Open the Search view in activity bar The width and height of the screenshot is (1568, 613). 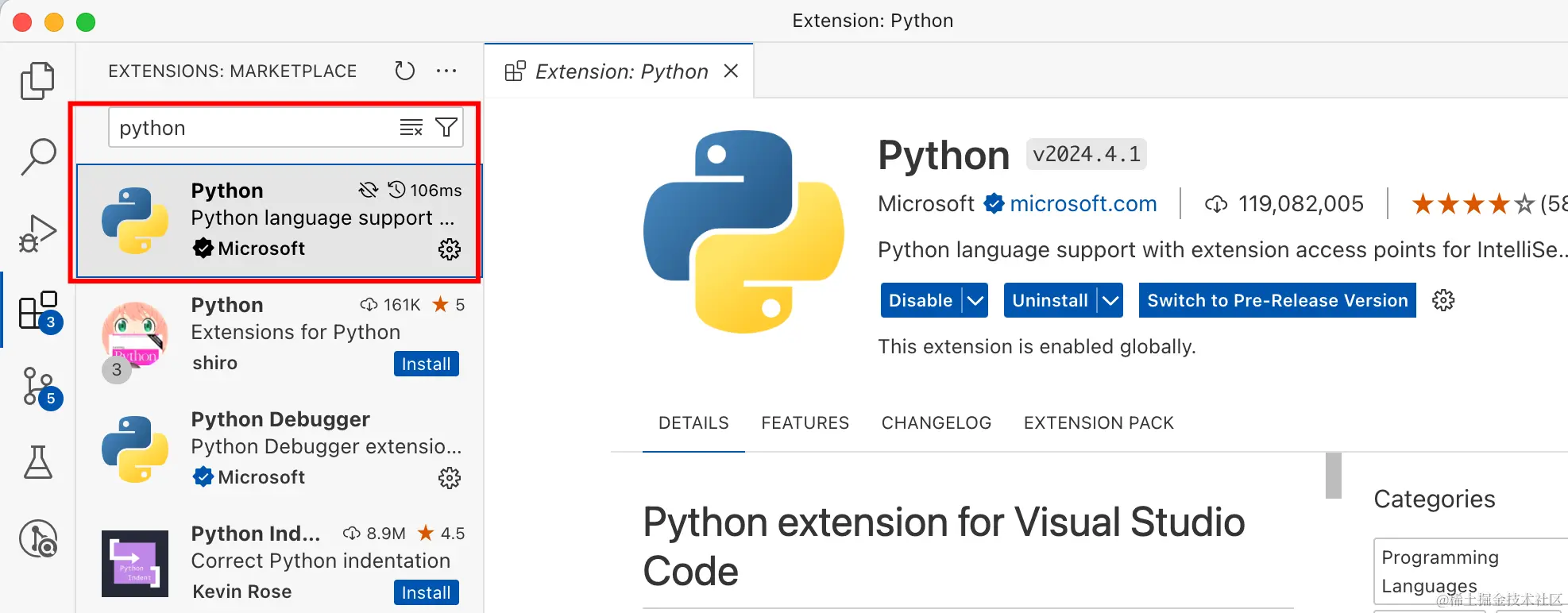37,156
